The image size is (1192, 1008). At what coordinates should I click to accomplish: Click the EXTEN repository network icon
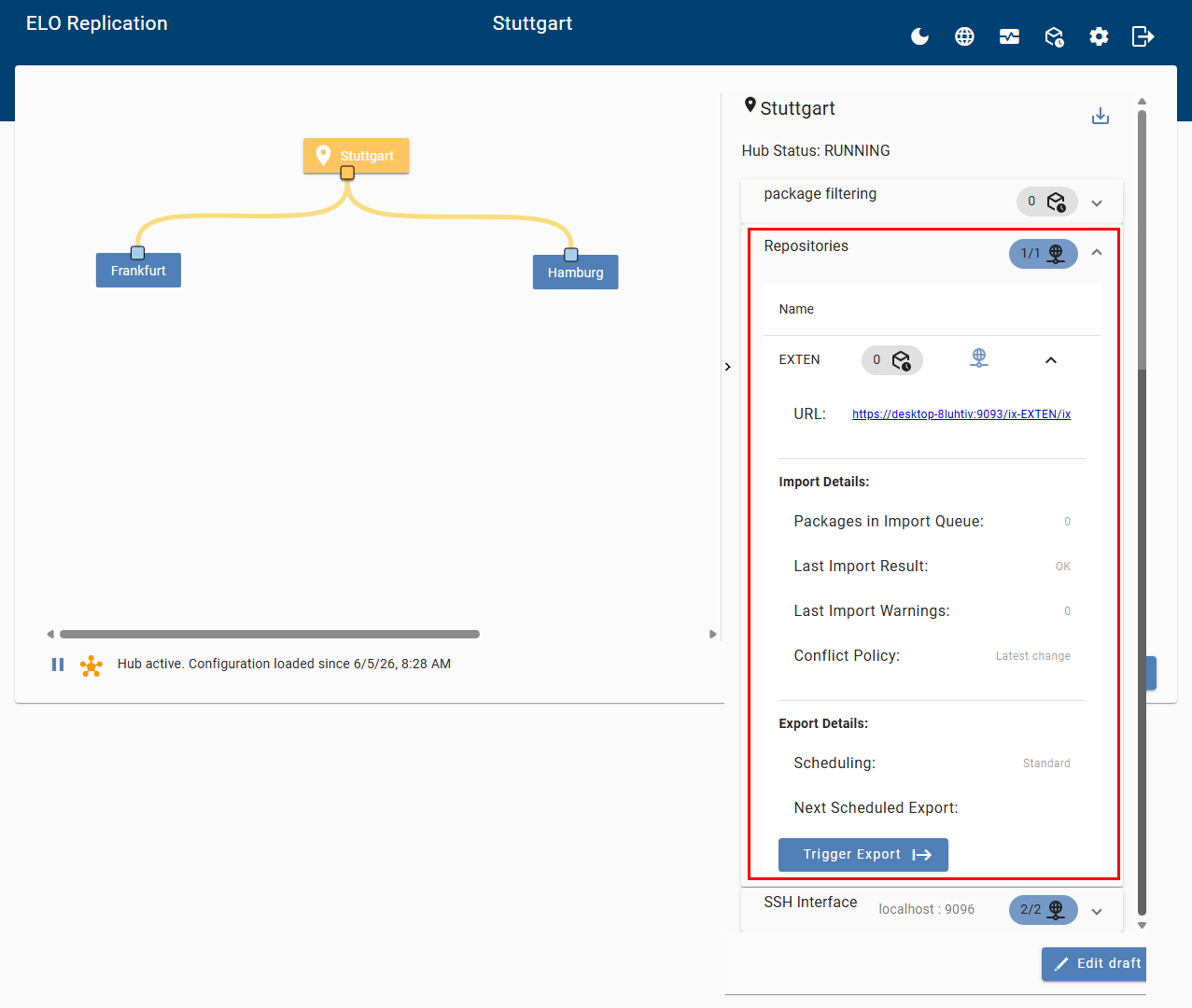(x=979, y=358)
